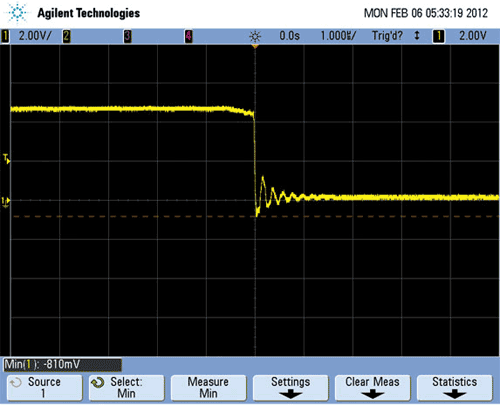Click the Min(1) -810mV measurement readout
500x405 pixels.
point(62,365)
